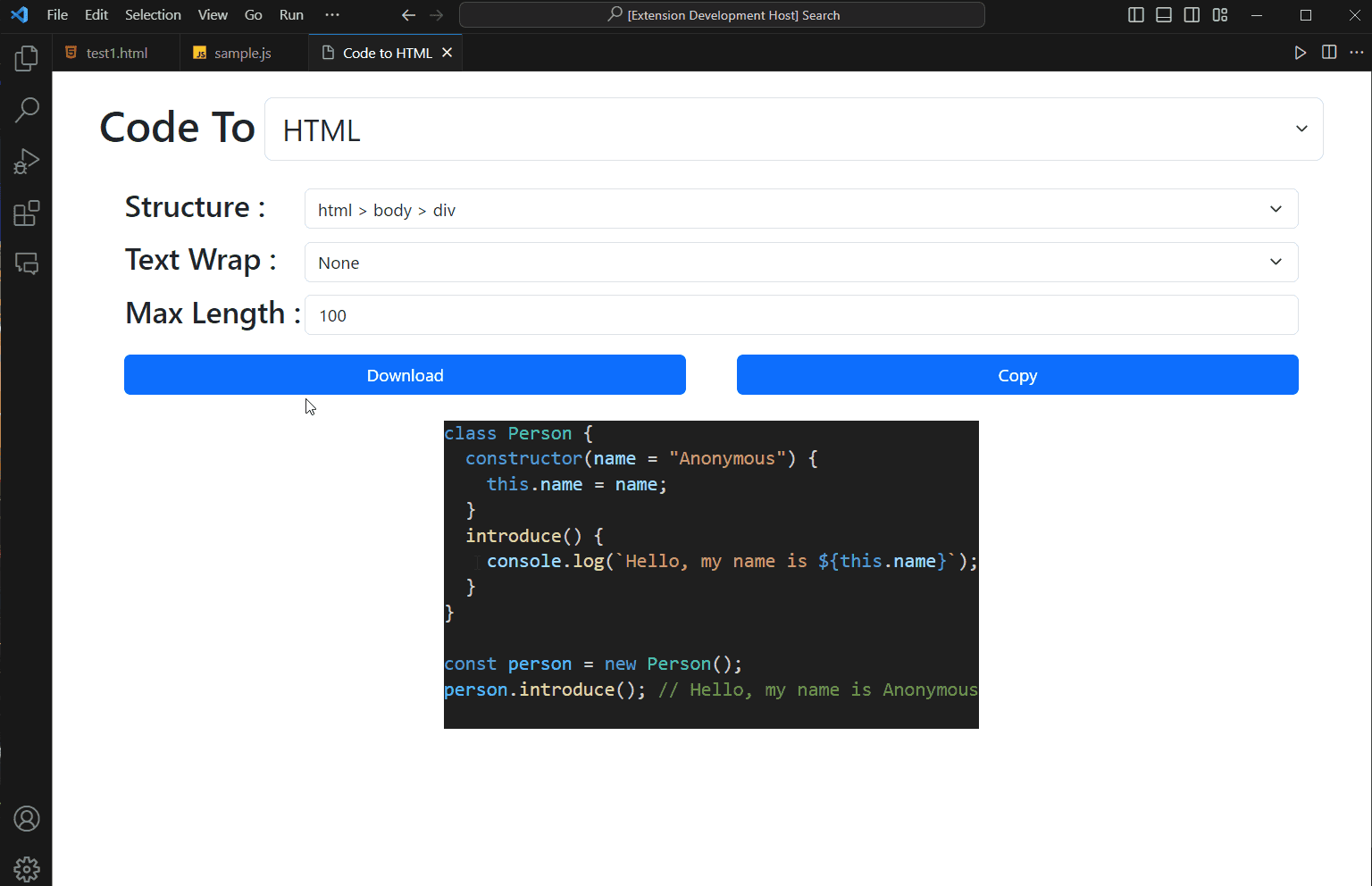The image size is (1372, 886).
Task: Click the Copy button
Action: pos(1017,375)
